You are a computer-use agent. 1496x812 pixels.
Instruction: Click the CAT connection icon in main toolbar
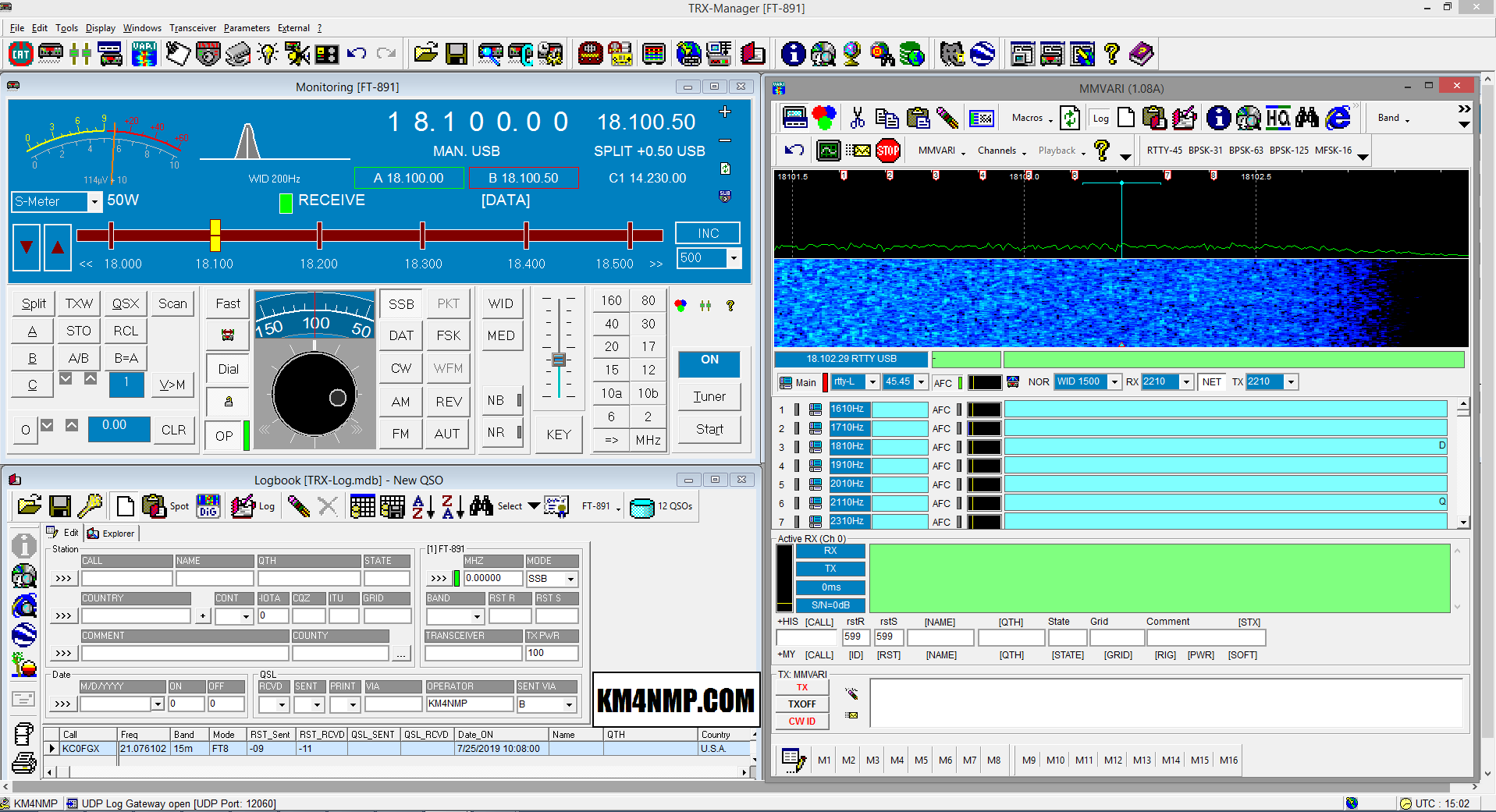click(20, 55)
